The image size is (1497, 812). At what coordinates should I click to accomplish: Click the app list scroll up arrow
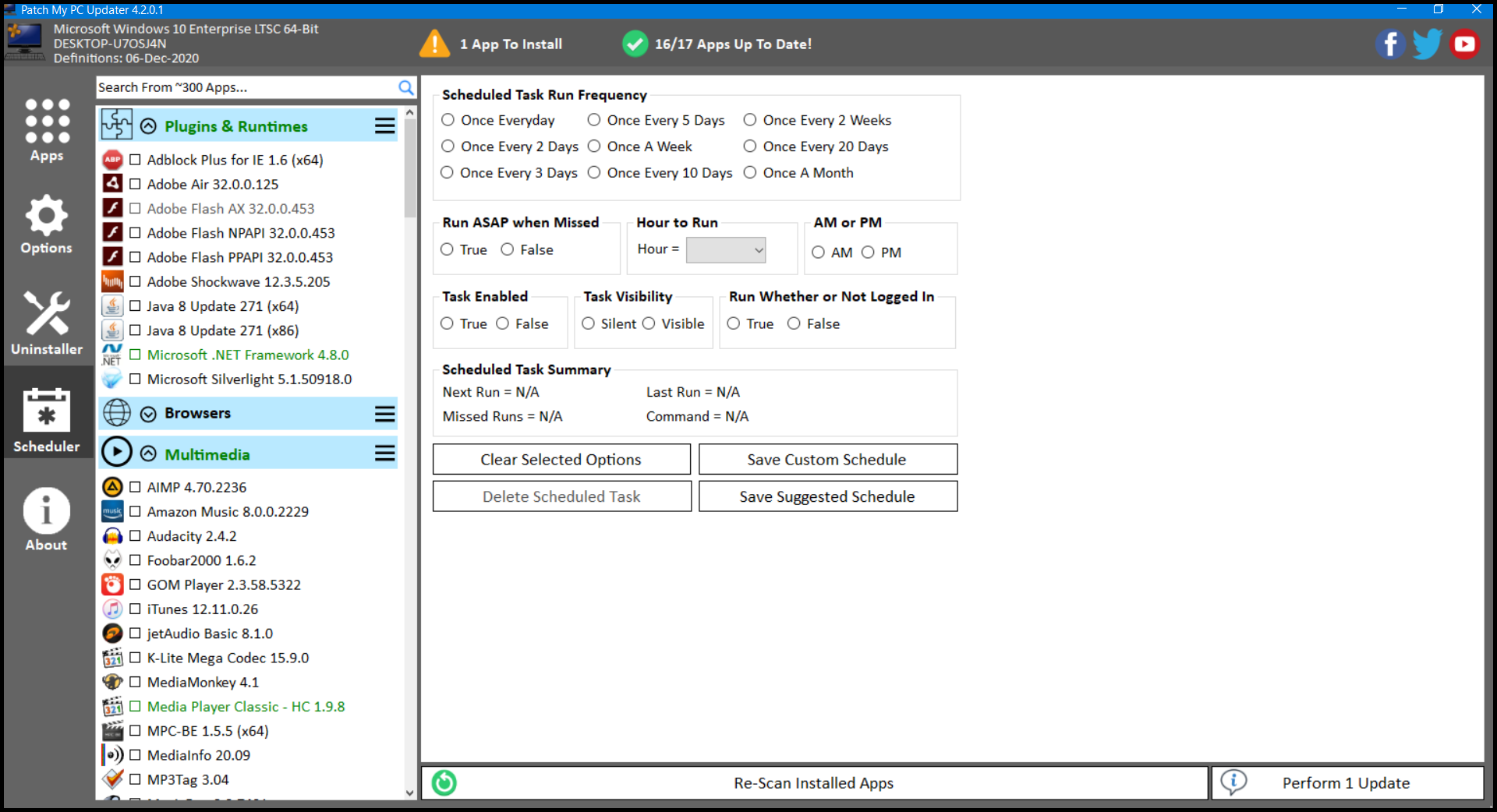pyautogui.click(x=410, y=112)
